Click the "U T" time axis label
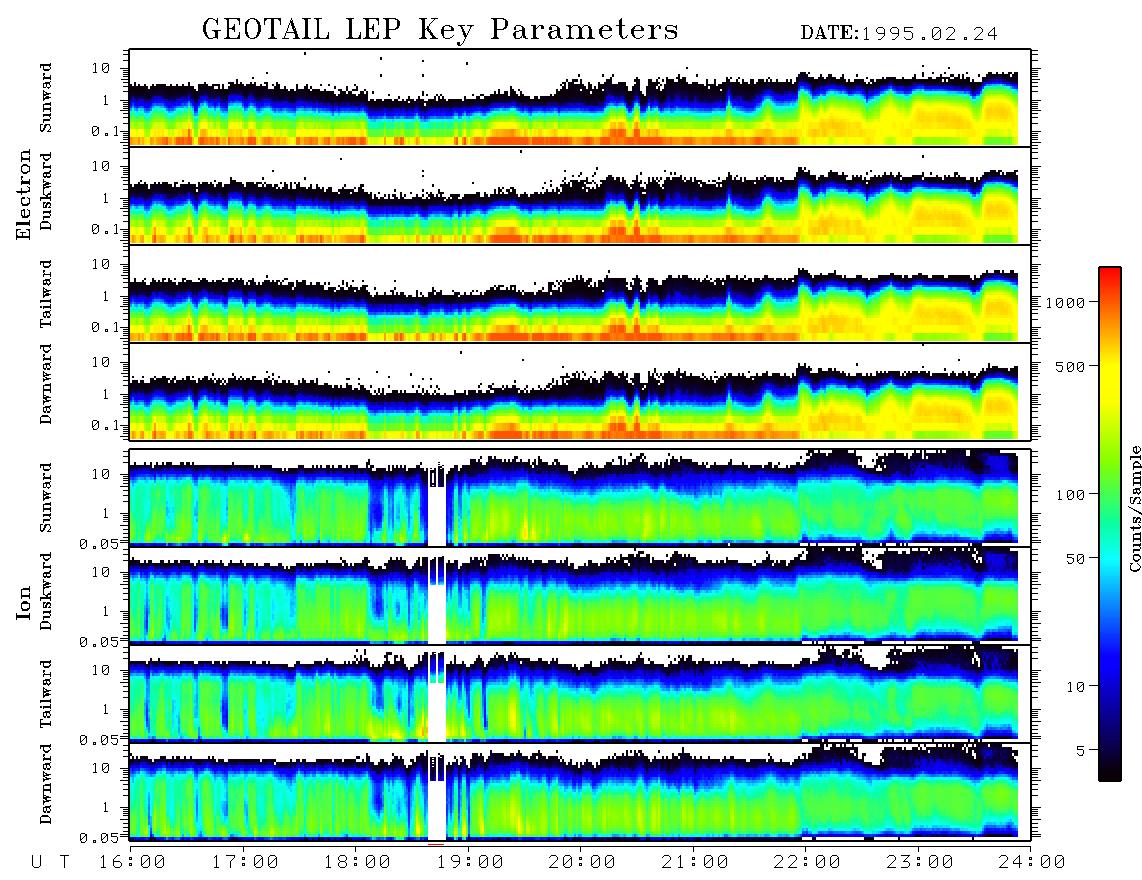The width and height of the screenshot is (1142, 880). click(x=50, y=862)
